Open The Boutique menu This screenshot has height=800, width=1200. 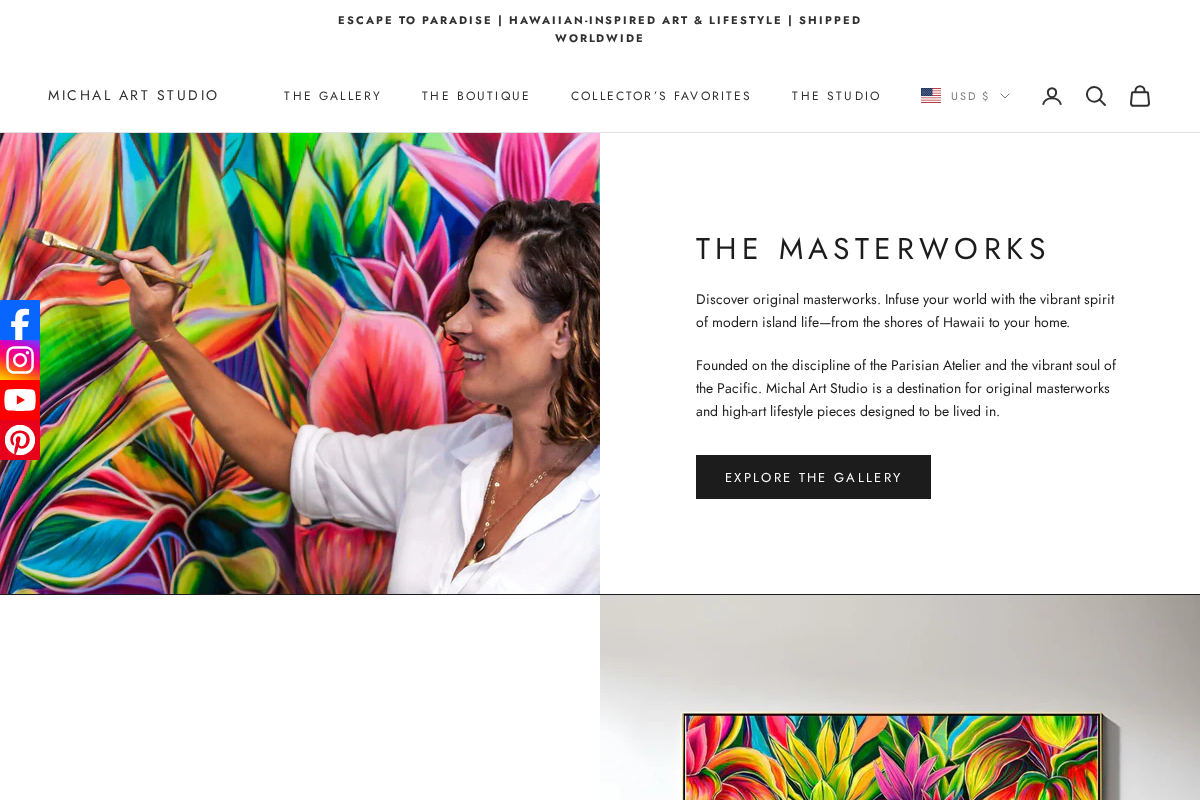476,96
